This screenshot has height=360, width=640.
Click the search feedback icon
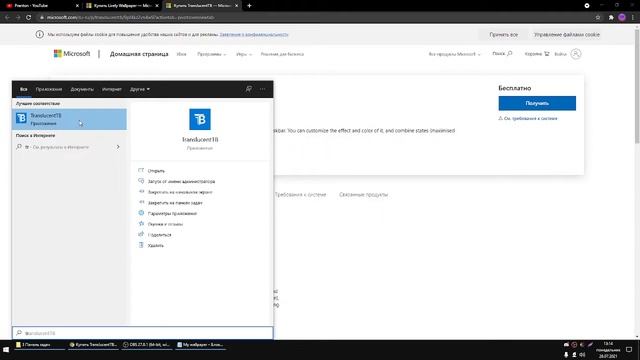pos(249,89)
